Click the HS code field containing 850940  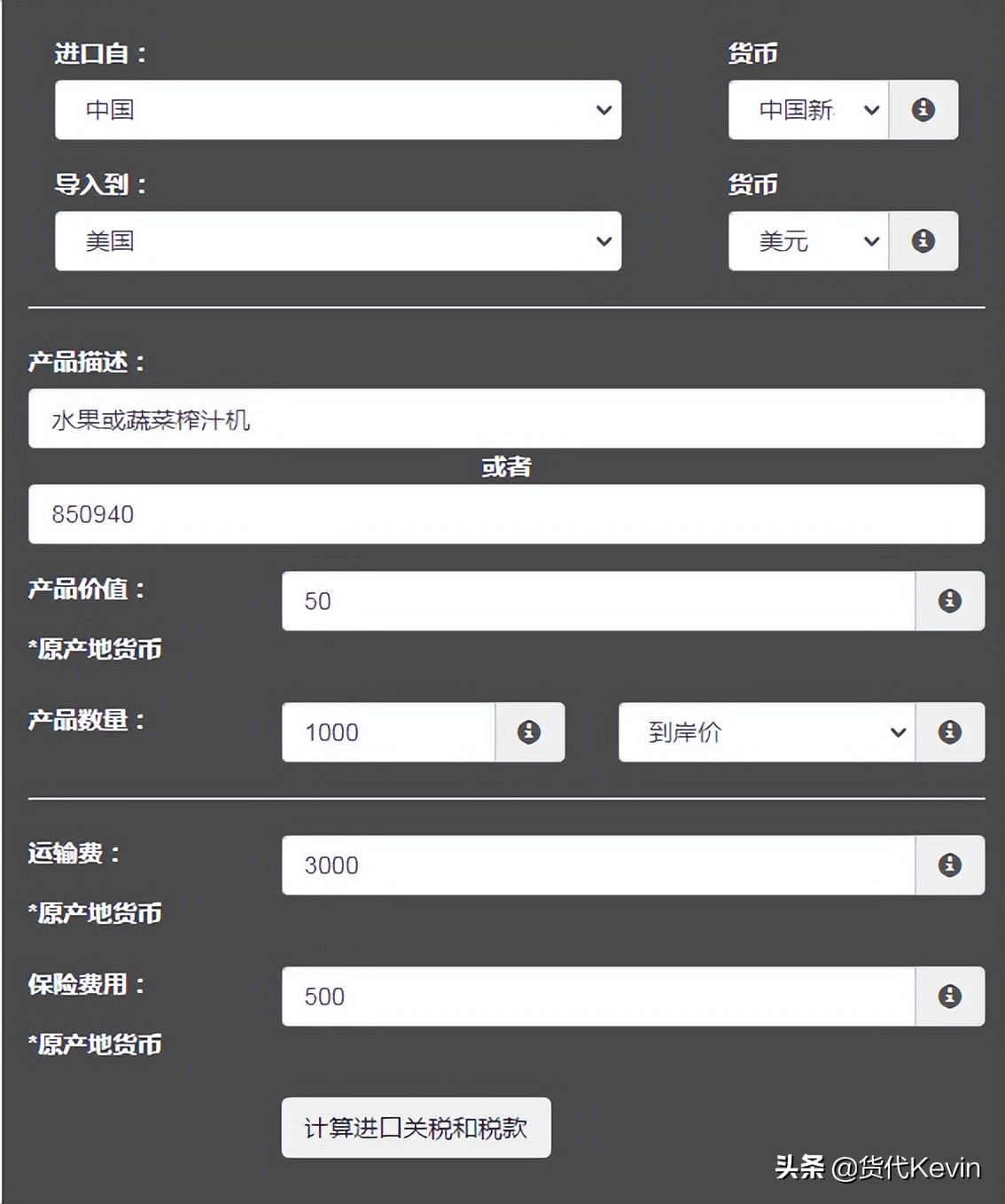click(x=505, y=514)
